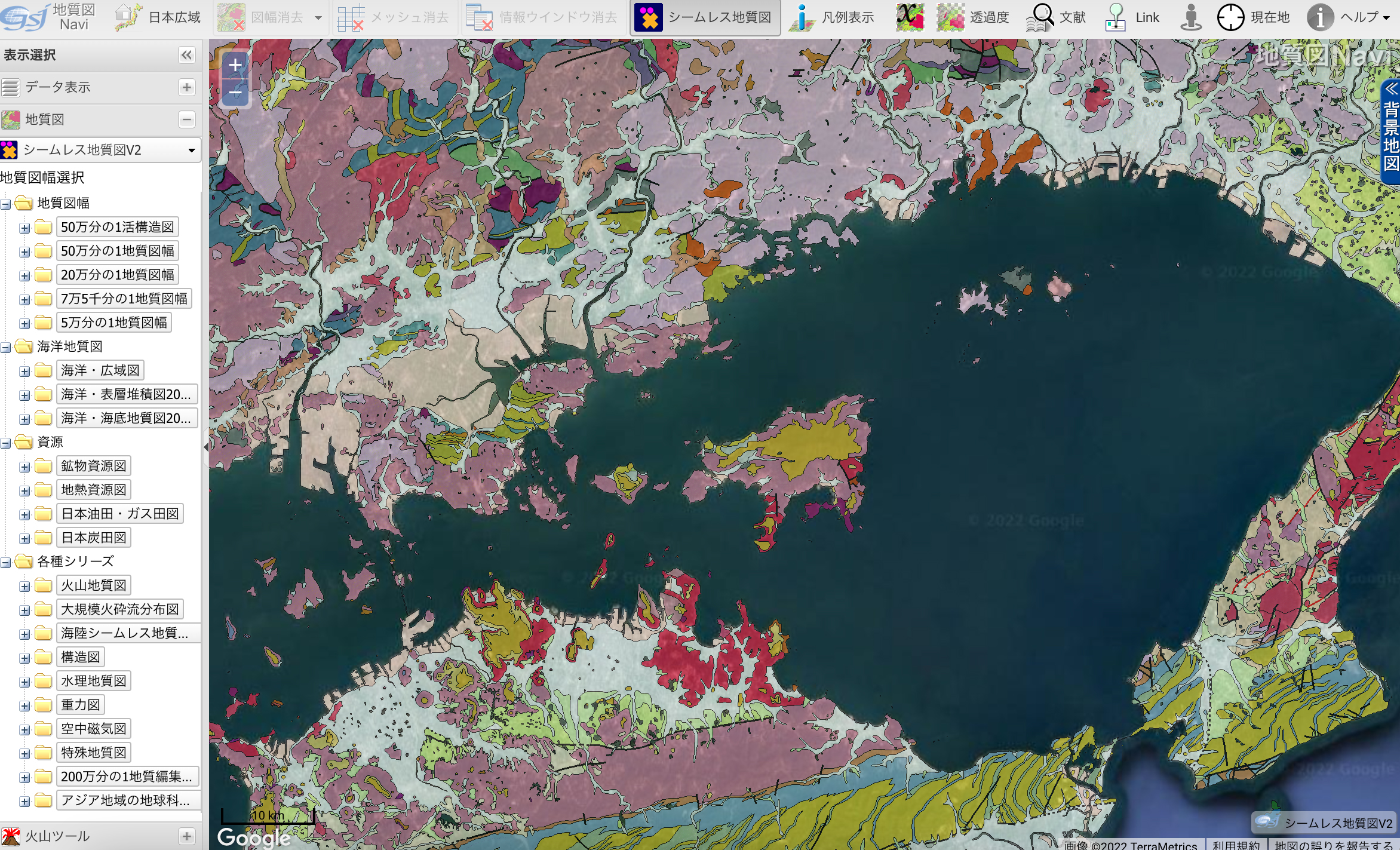Open the シームレス地質図V2 dropdown

[x=100, y=149]
